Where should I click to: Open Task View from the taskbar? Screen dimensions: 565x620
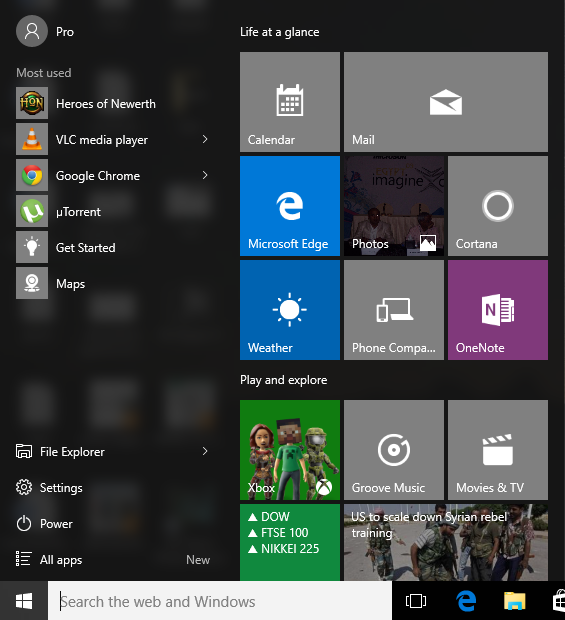(x=416, y=601)
